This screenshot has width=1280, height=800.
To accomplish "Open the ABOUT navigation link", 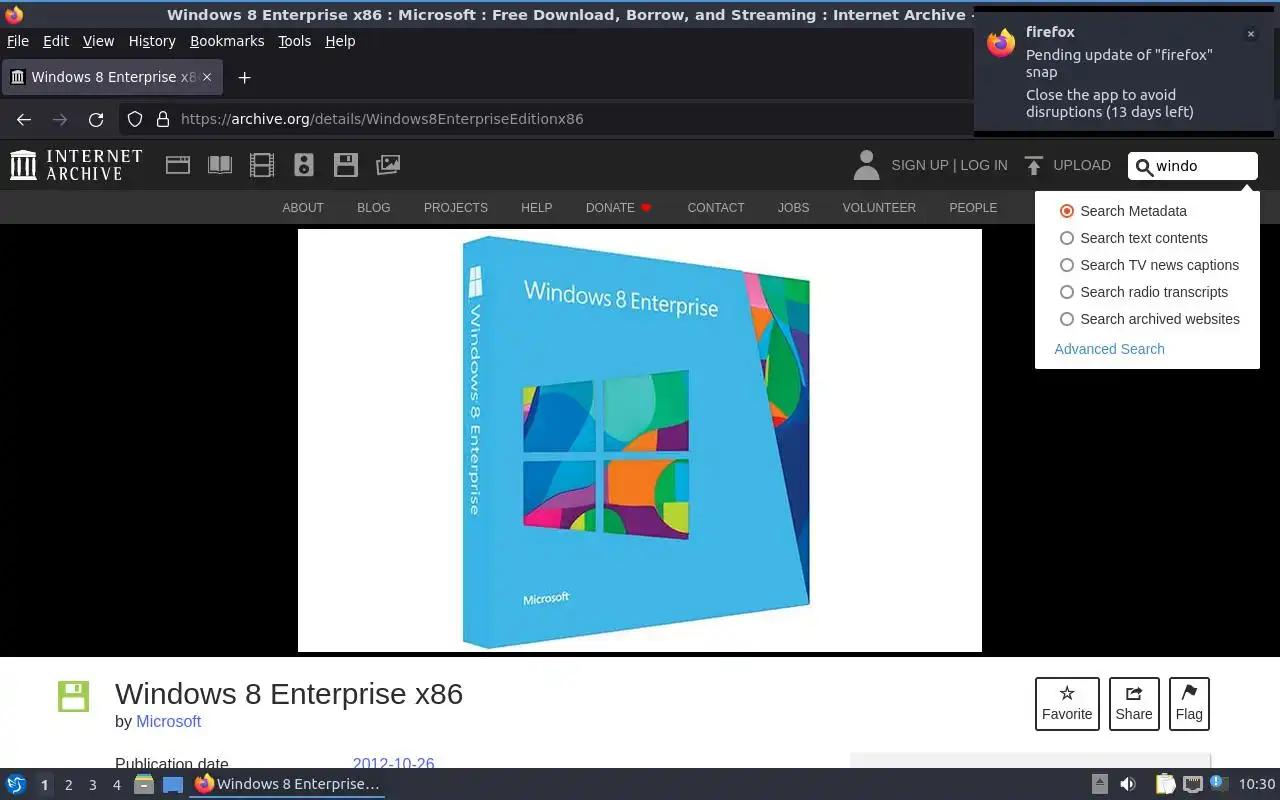I will [303, 208].
